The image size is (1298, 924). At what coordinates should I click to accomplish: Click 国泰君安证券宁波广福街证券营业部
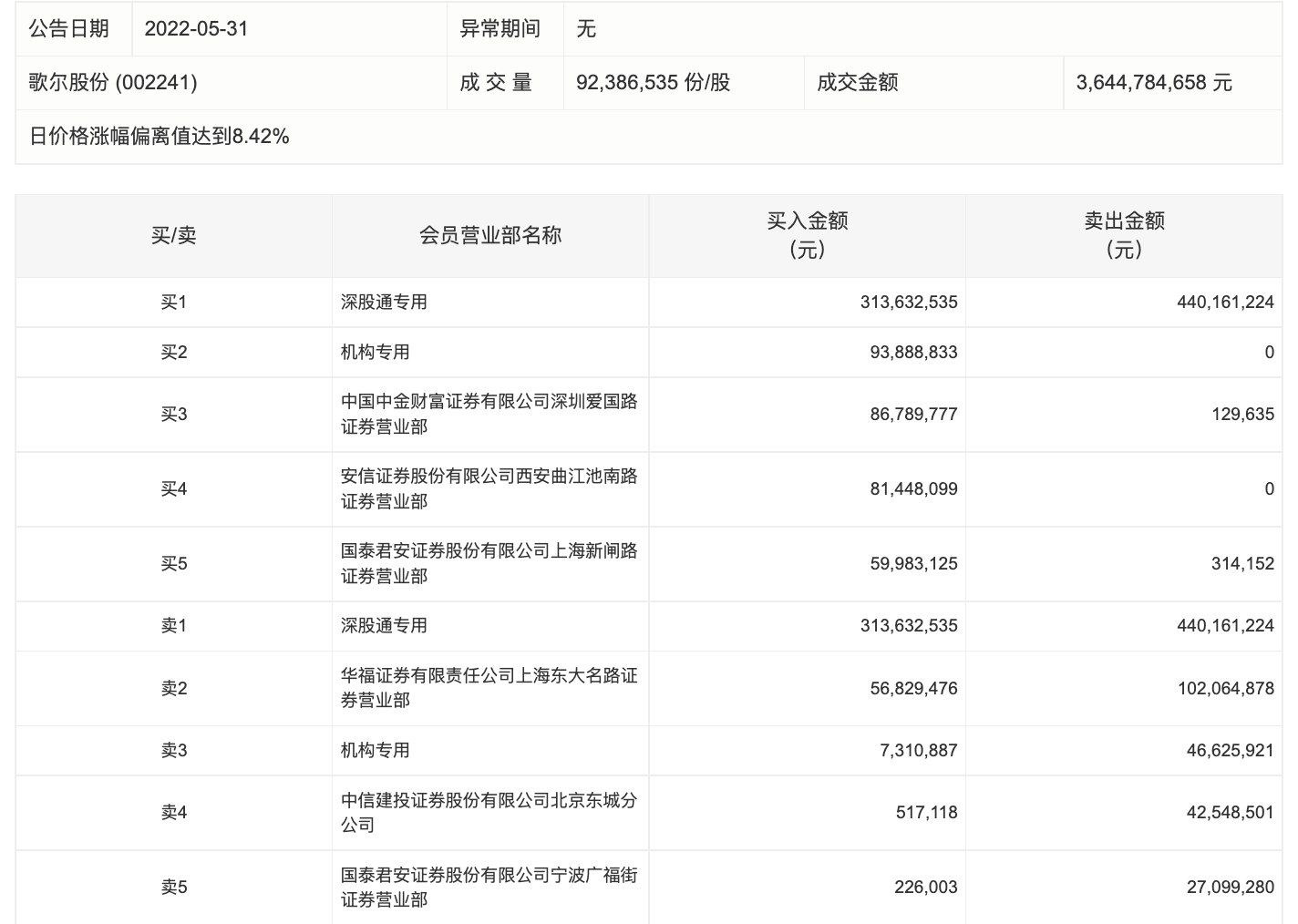[x=489, y=887]
